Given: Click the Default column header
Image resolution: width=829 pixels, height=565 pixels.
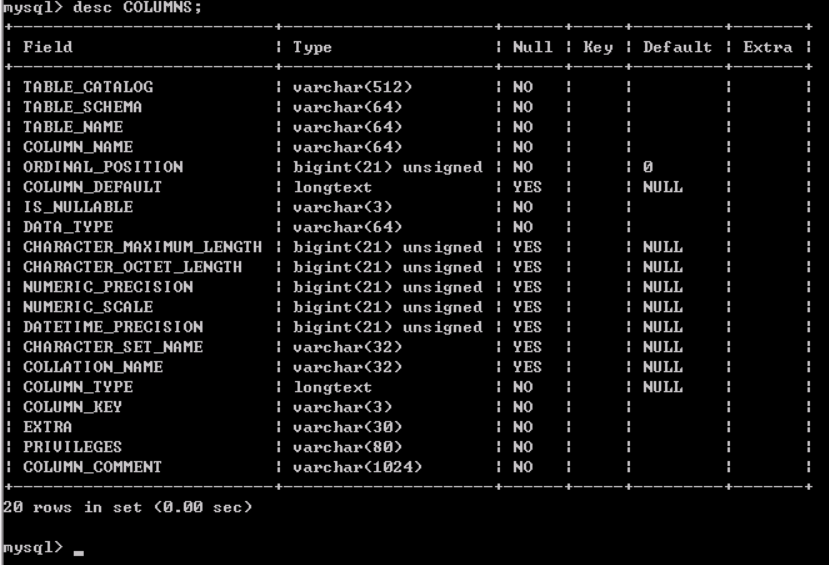Looking at the screenshot, I should tap(677, 47).
